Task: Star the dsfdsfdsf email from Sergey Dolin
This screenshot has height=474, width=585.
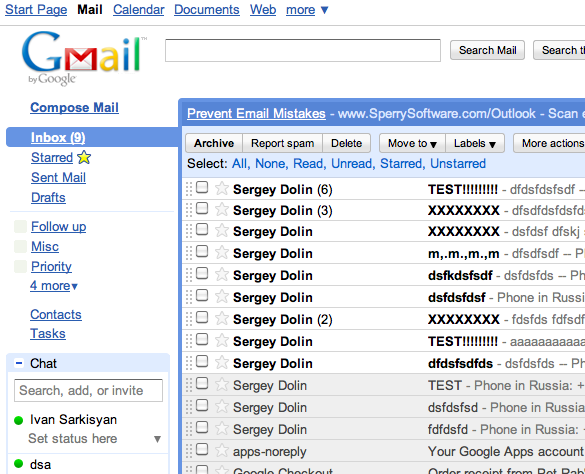Action: [x=222, y=297]
